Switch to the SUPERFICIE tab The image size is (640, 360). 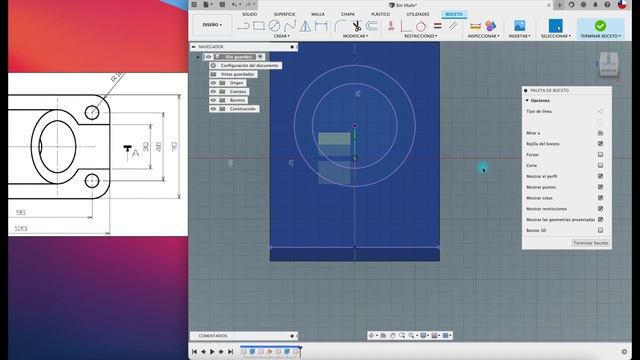[x=284, y=14]
